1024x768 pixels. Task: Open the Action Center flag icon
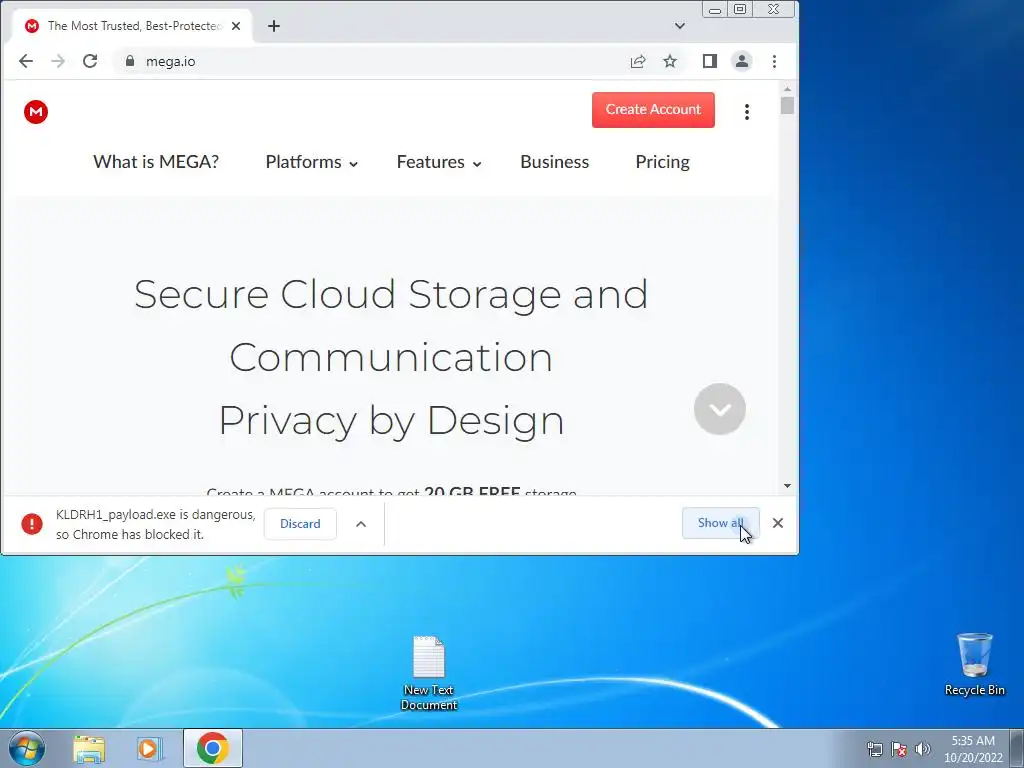click(x=899, y=749)
